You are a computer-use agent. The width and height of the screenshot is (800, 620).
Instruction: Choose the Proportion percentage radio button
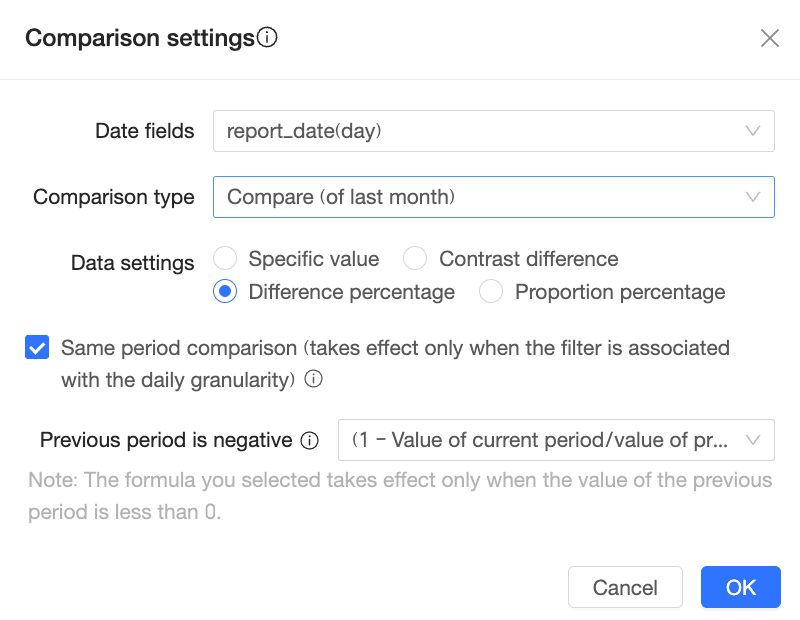click(491, 292)
